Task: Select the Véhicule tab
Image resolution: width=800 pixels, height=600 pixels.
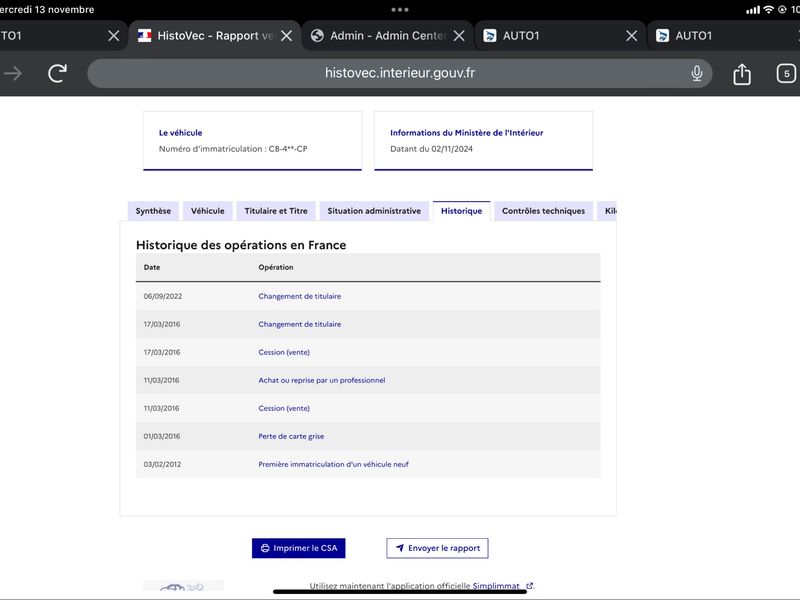Action: pyautogui.click(x=208, y=211)
